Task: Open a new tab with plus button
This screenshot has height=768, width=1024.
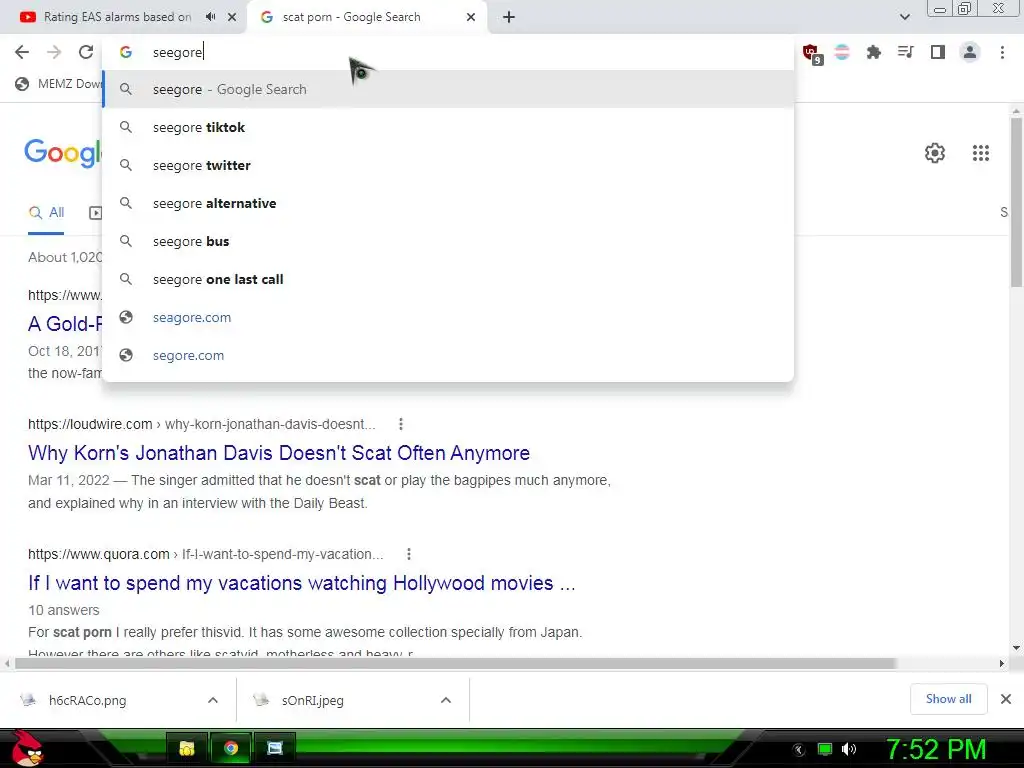Action: coord(509,17)
